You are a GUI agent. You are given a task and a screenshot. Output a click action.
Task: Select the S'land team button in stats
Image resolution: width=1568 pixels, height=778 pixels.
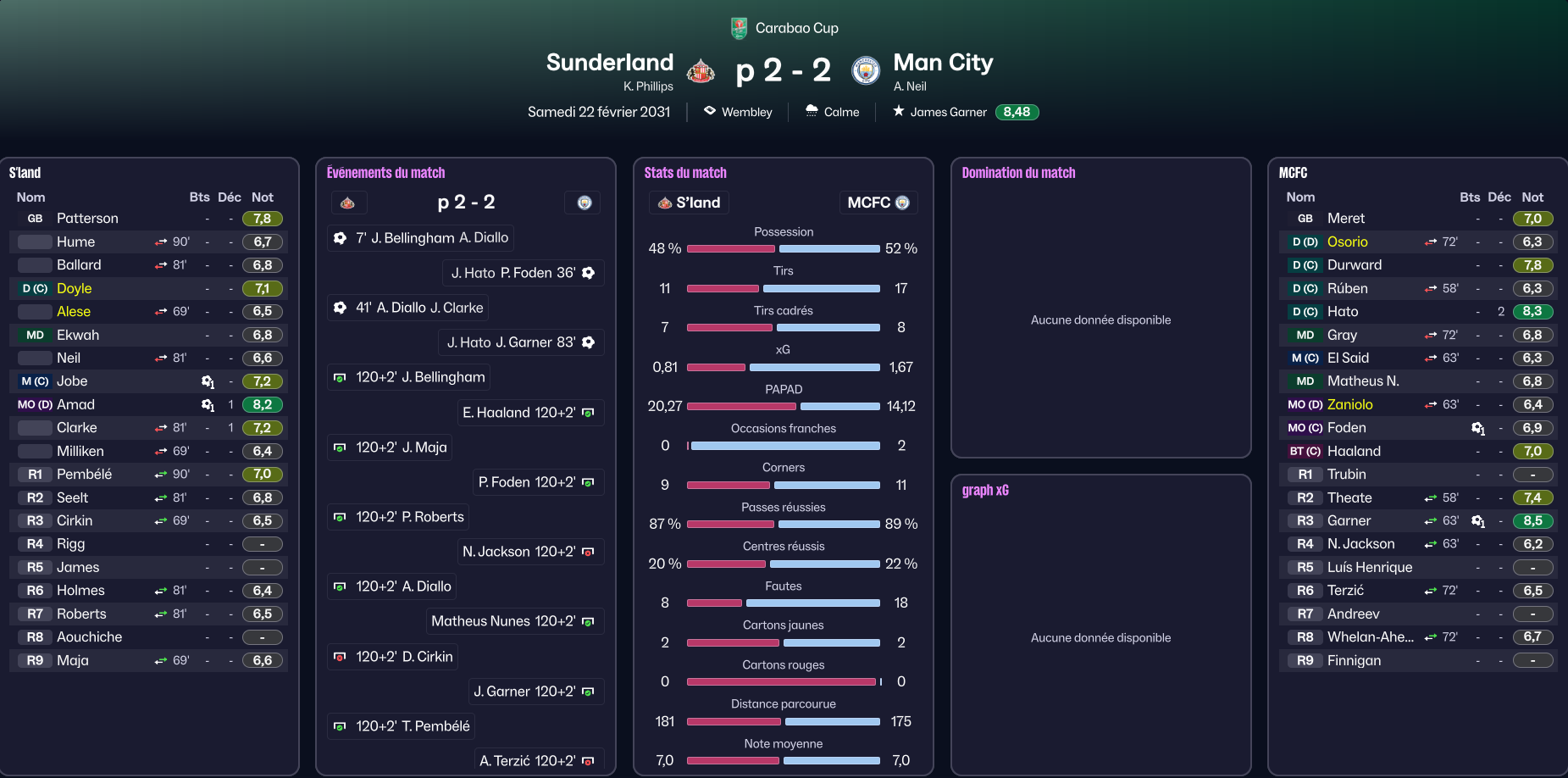tap(689, 203)
